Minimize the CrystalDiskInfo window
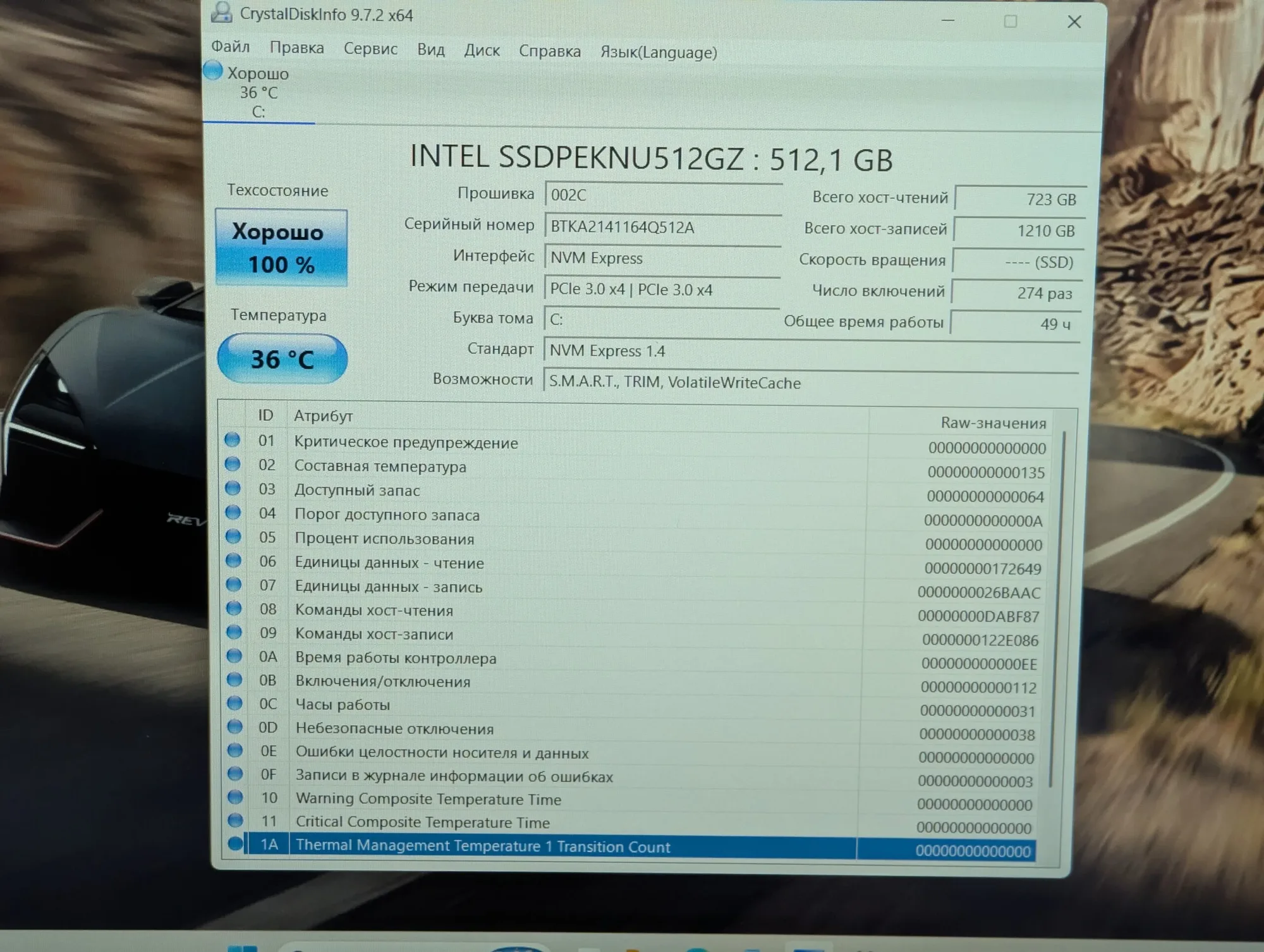The height and width of the screenshot is (952, 1264). click(x=948, y=21)
